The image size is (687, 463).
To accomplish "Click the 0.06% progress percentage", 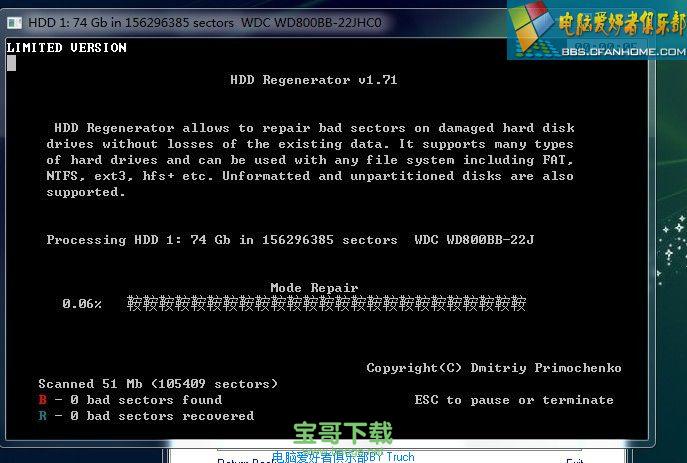I will [82, 304].
